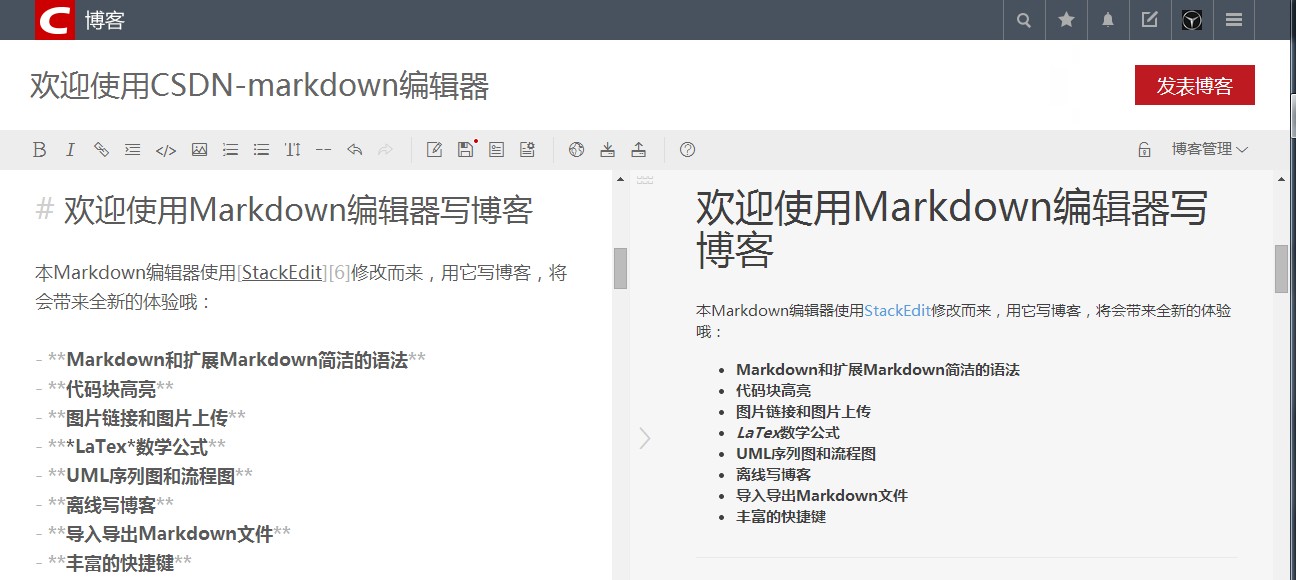Collapse the preview pane with the chevron arrow
This screenshot has width=1296, height=580.
click(645, 438)
